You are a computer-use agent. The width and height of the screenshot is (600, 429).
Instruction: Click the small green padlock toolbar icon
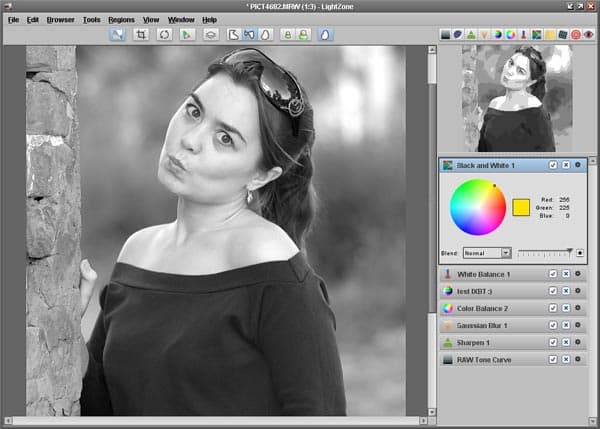click(287, 35)
